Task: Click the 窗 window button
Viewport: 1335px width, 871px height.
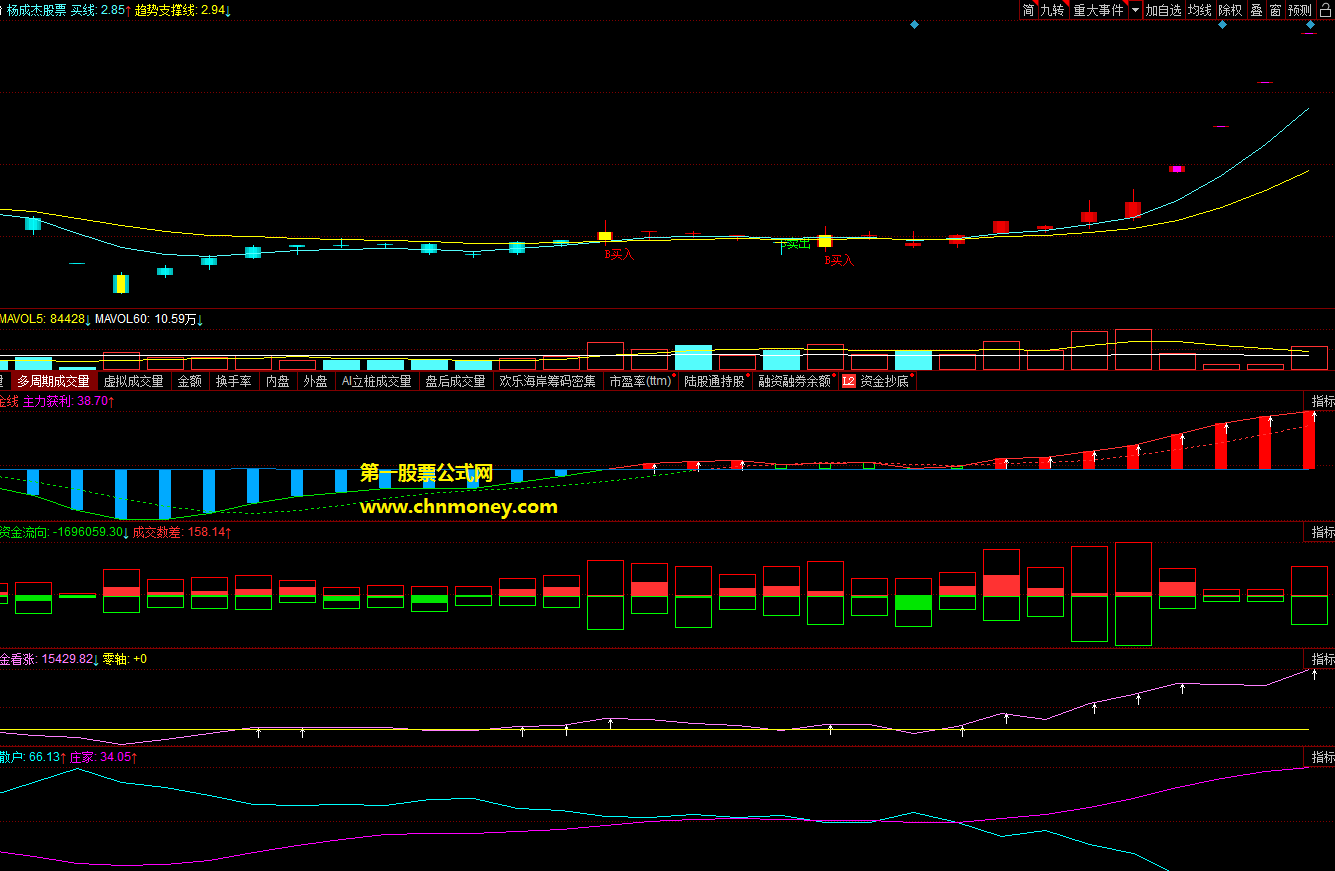Action: click(1275, 10)
